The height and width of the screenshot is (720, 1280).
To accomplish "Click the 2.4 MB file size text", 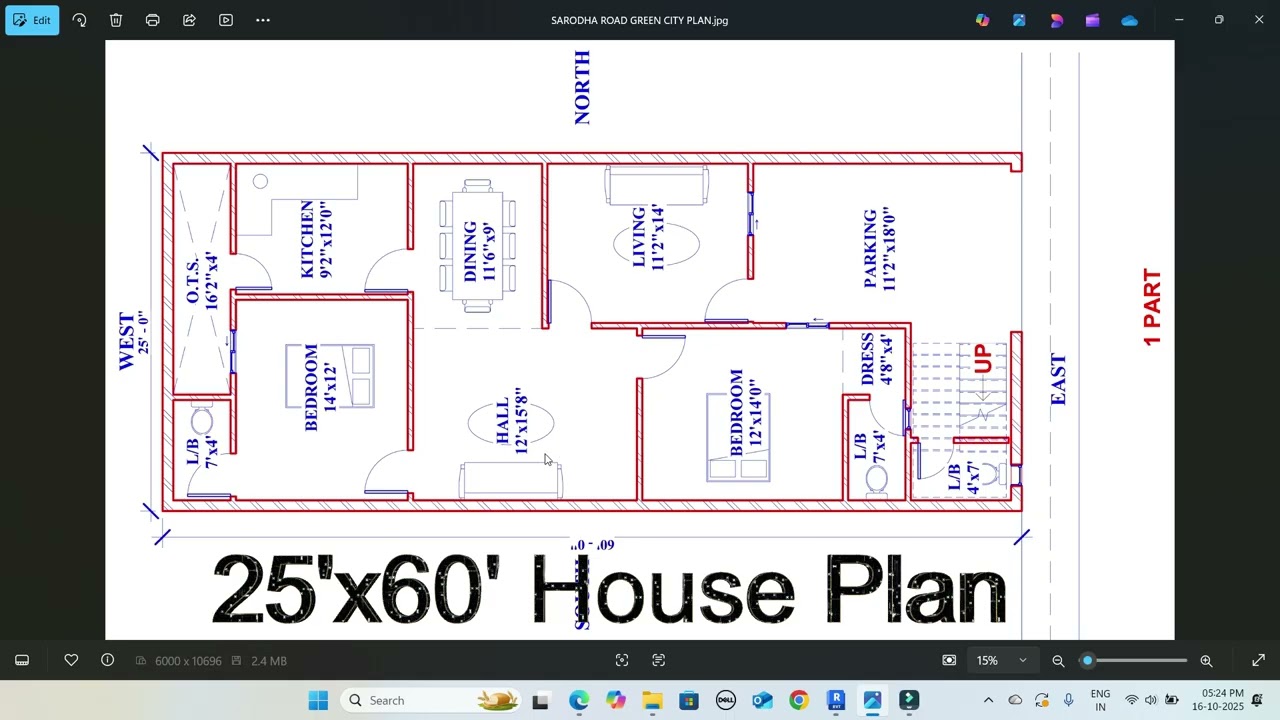I will coord(267,661).
